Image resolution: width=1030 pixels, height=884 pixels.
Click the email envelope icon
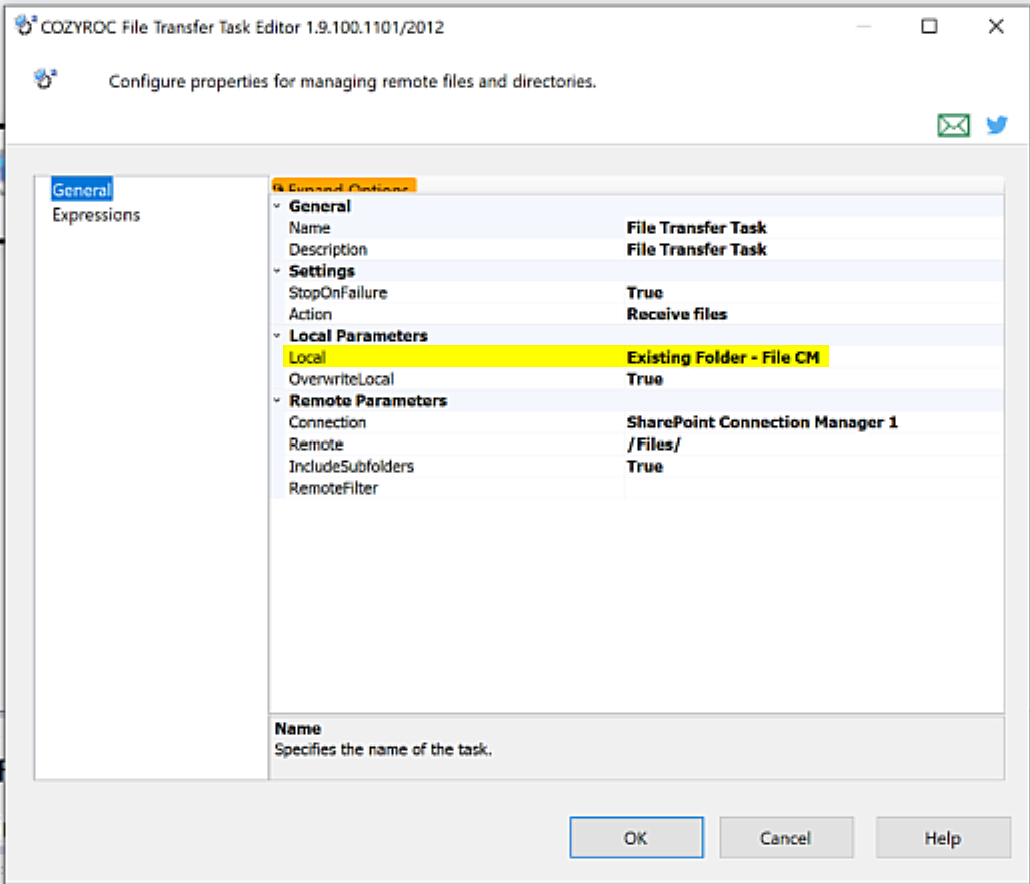click(953, 125)
